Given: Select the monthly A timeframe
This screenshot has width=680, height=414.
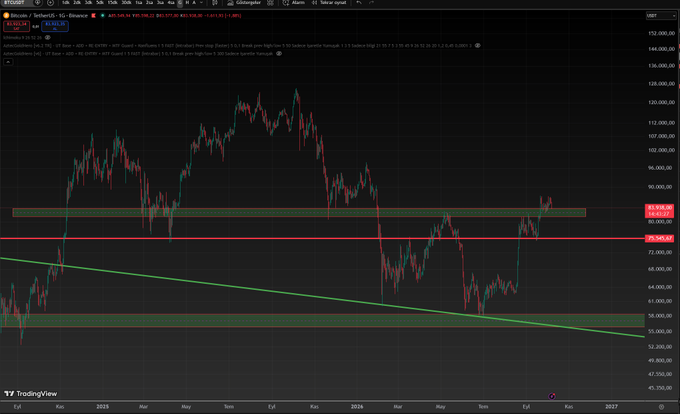Looking at the screenshot, I should [194, 3].
